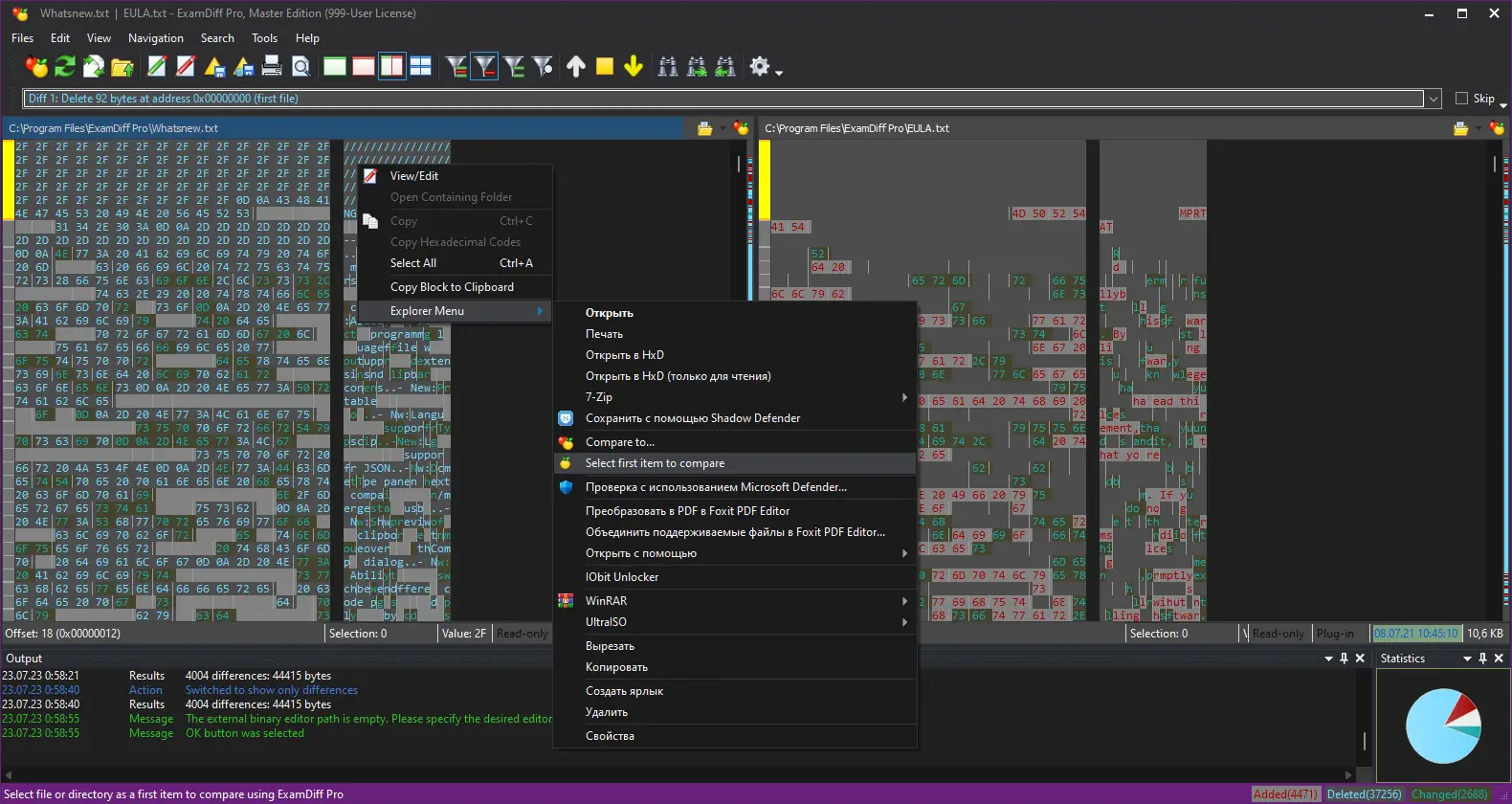Click the left pane file path field
Image resolution: width=1512 pixels, height=804 pixels.
point(345,128)
